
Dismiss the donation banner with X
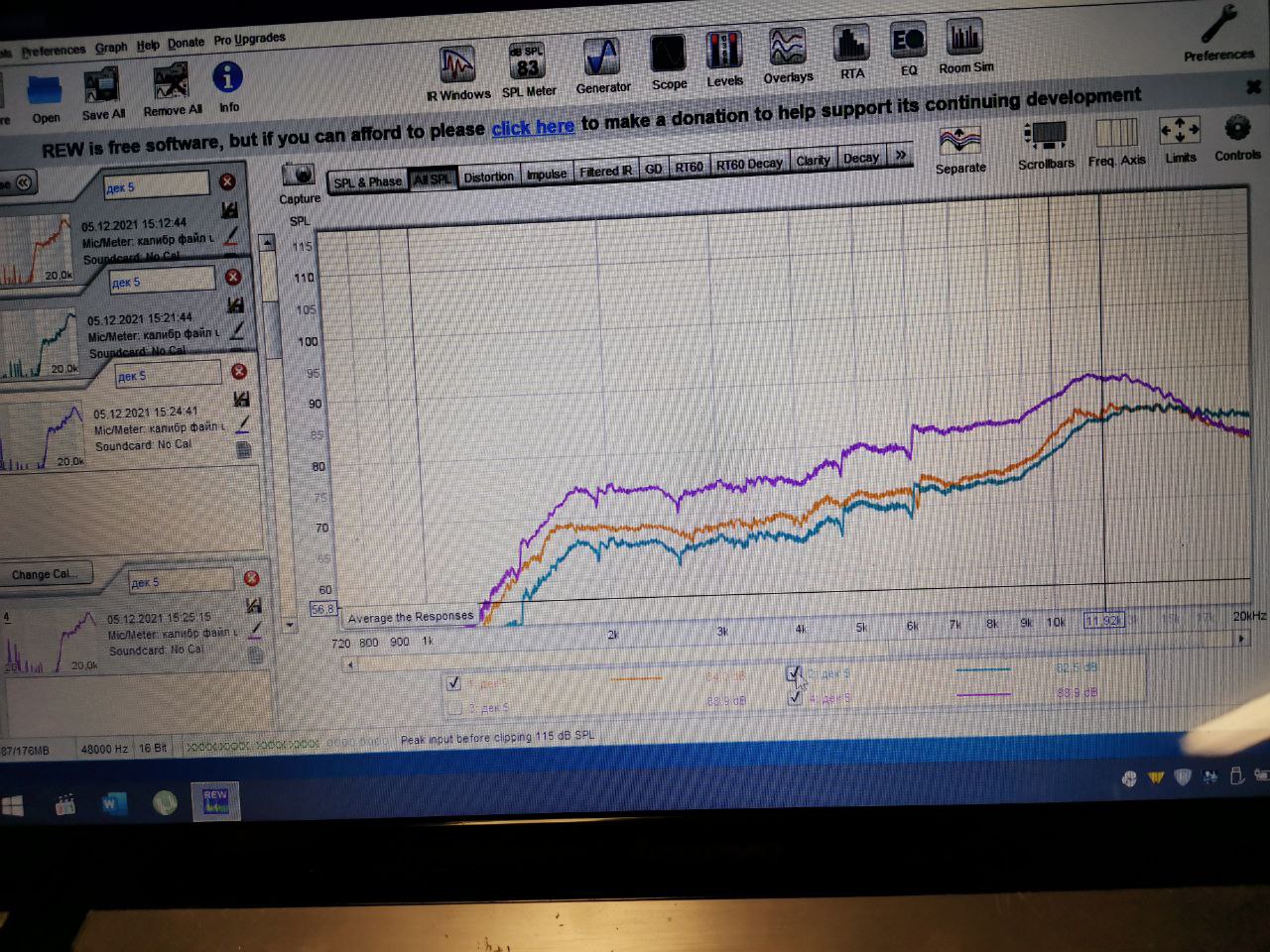(1253, 87)
